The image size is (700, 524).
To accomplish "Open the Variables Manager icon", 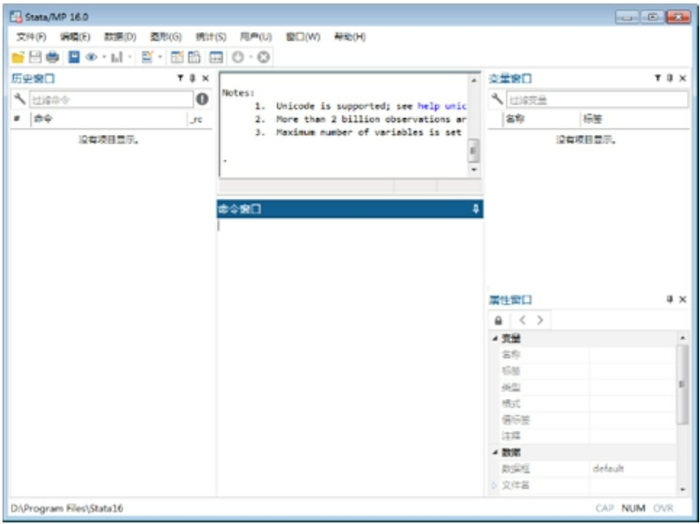I will (x=216, y=57).
